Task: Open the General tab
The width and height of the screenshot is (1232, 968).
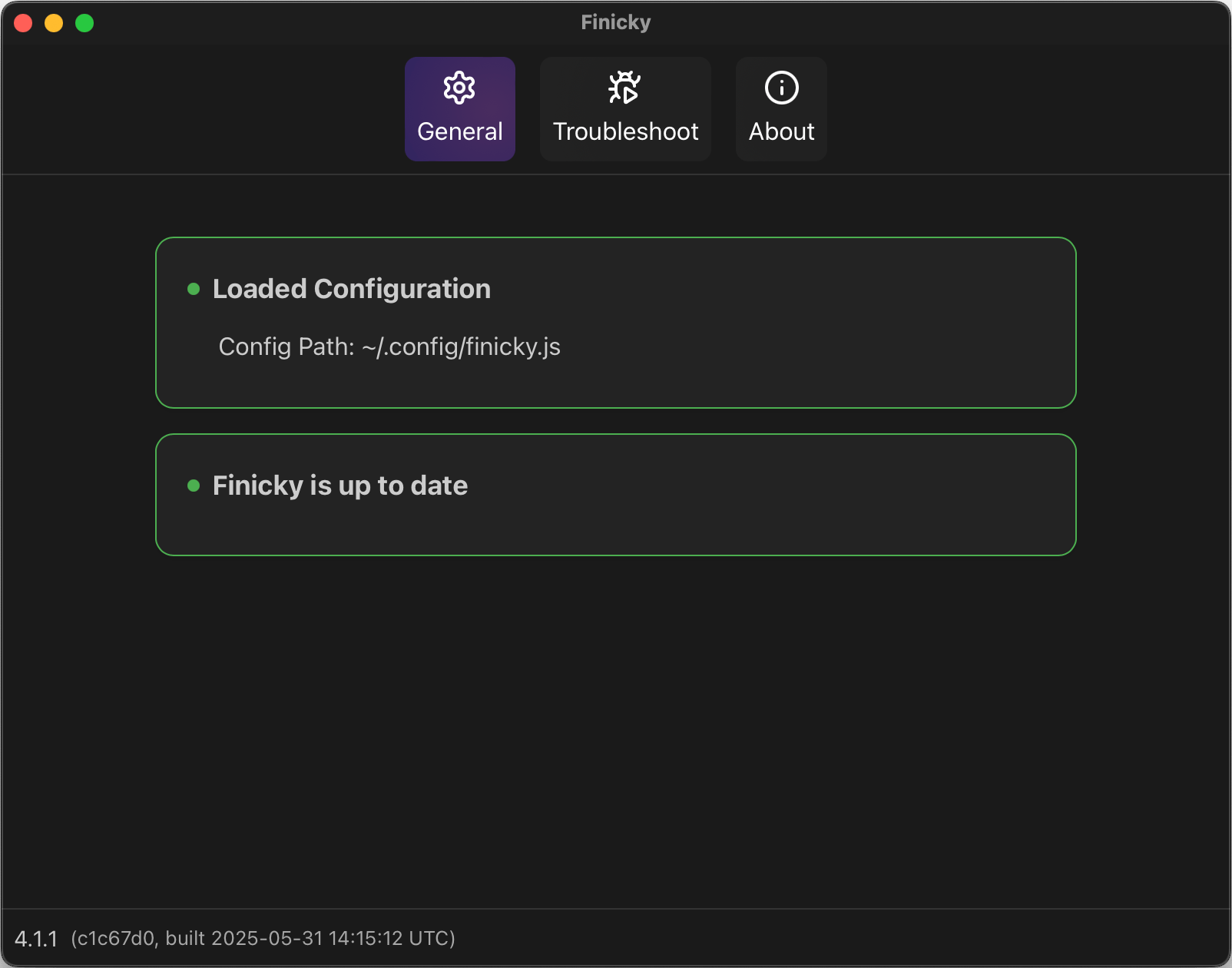Action: pos(460,109)
